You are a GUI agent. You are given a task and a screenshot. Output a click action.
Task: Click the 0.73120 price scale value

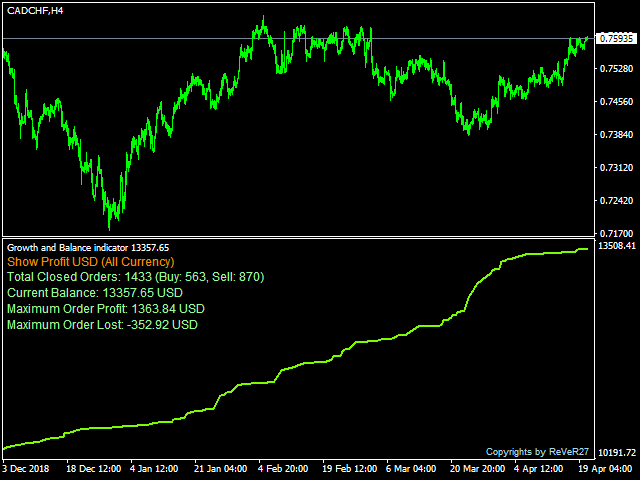[x=616, y=168]
